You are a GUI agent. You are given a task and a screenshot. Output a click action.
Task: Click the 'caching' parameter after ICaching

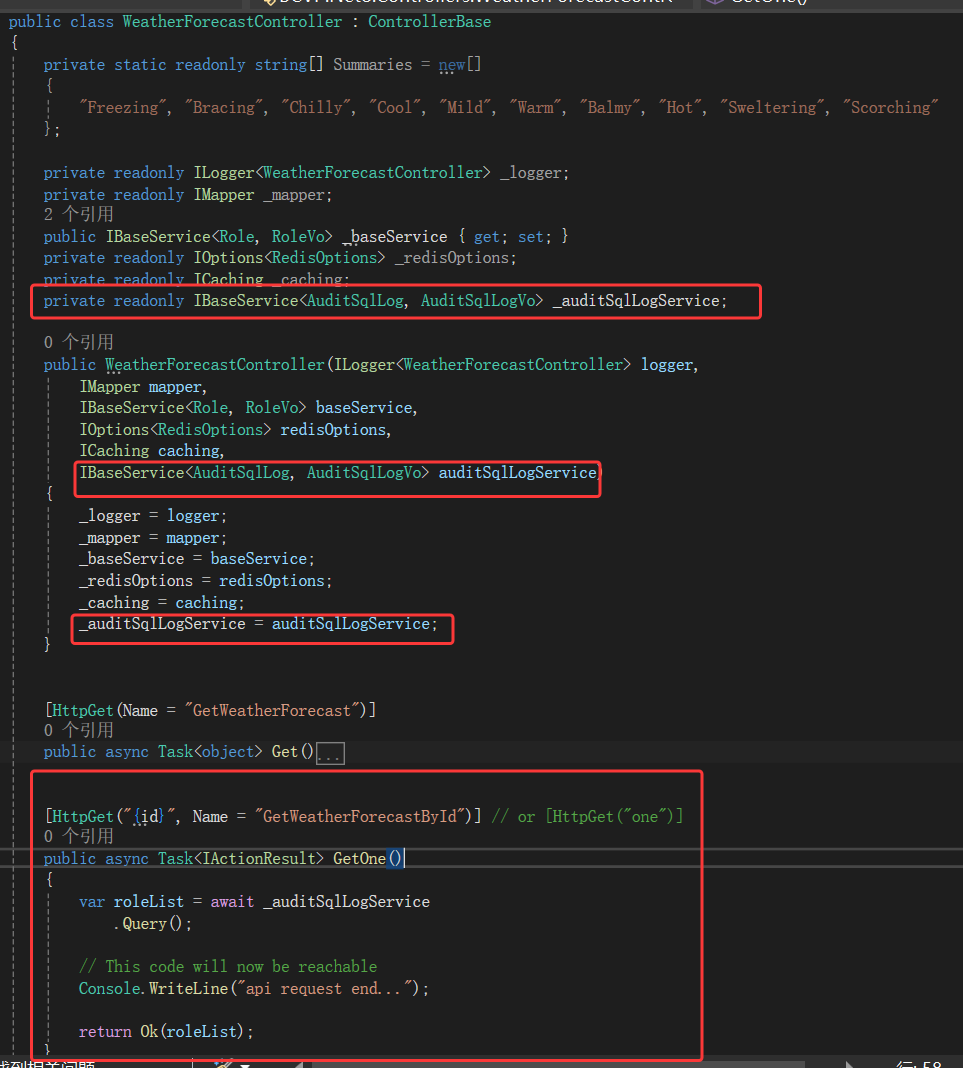point(188,451)
